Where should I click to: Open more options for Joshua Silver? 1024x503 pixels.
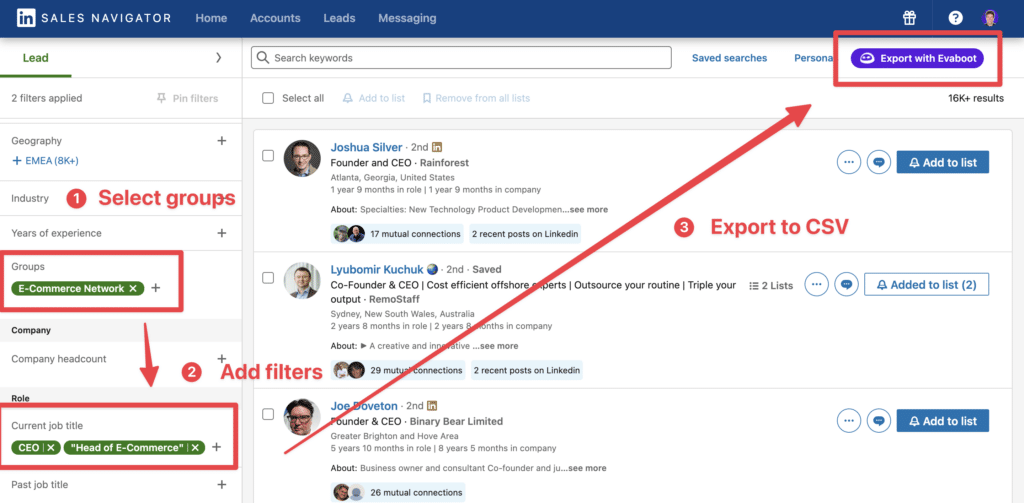848,162
